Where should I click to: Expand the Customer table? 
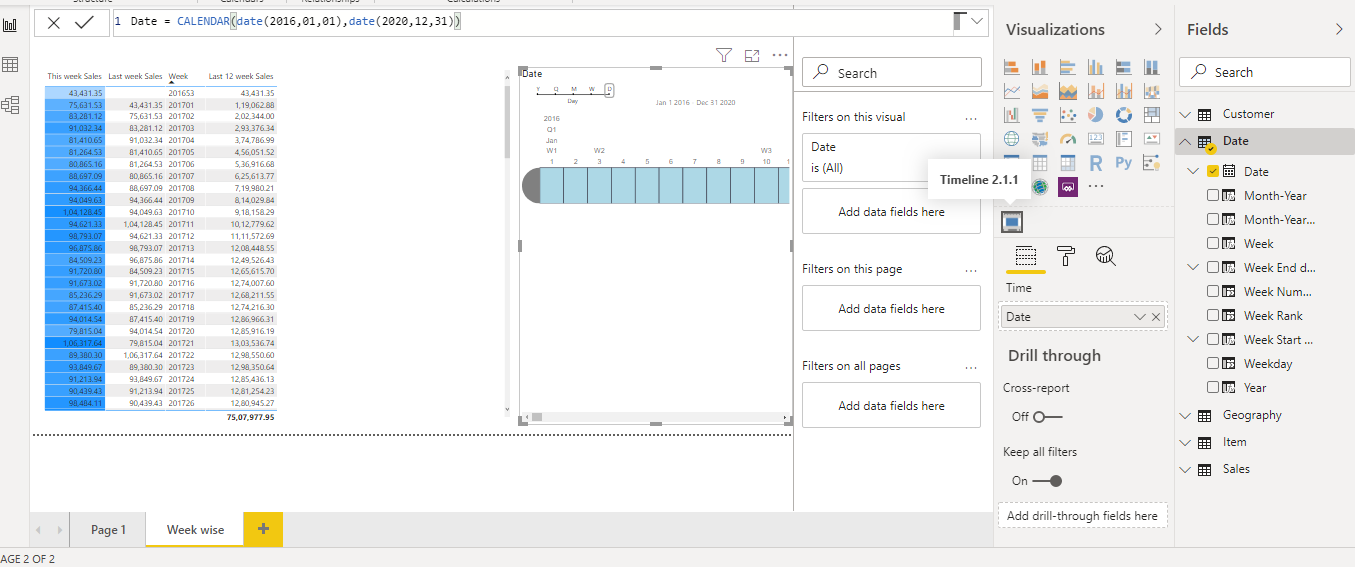click(1186, 114)
